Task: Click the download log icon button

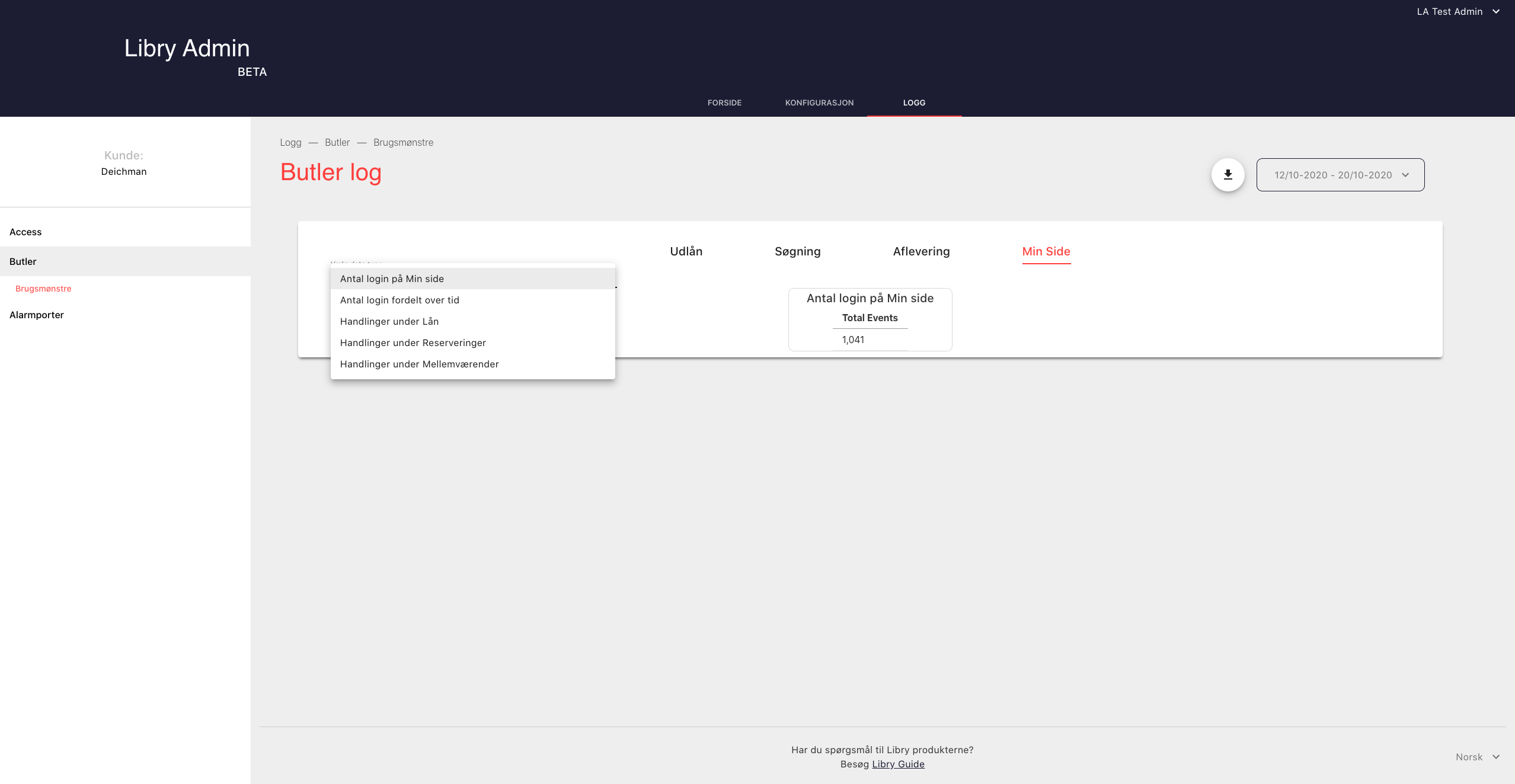Action: click(1228, 175)
